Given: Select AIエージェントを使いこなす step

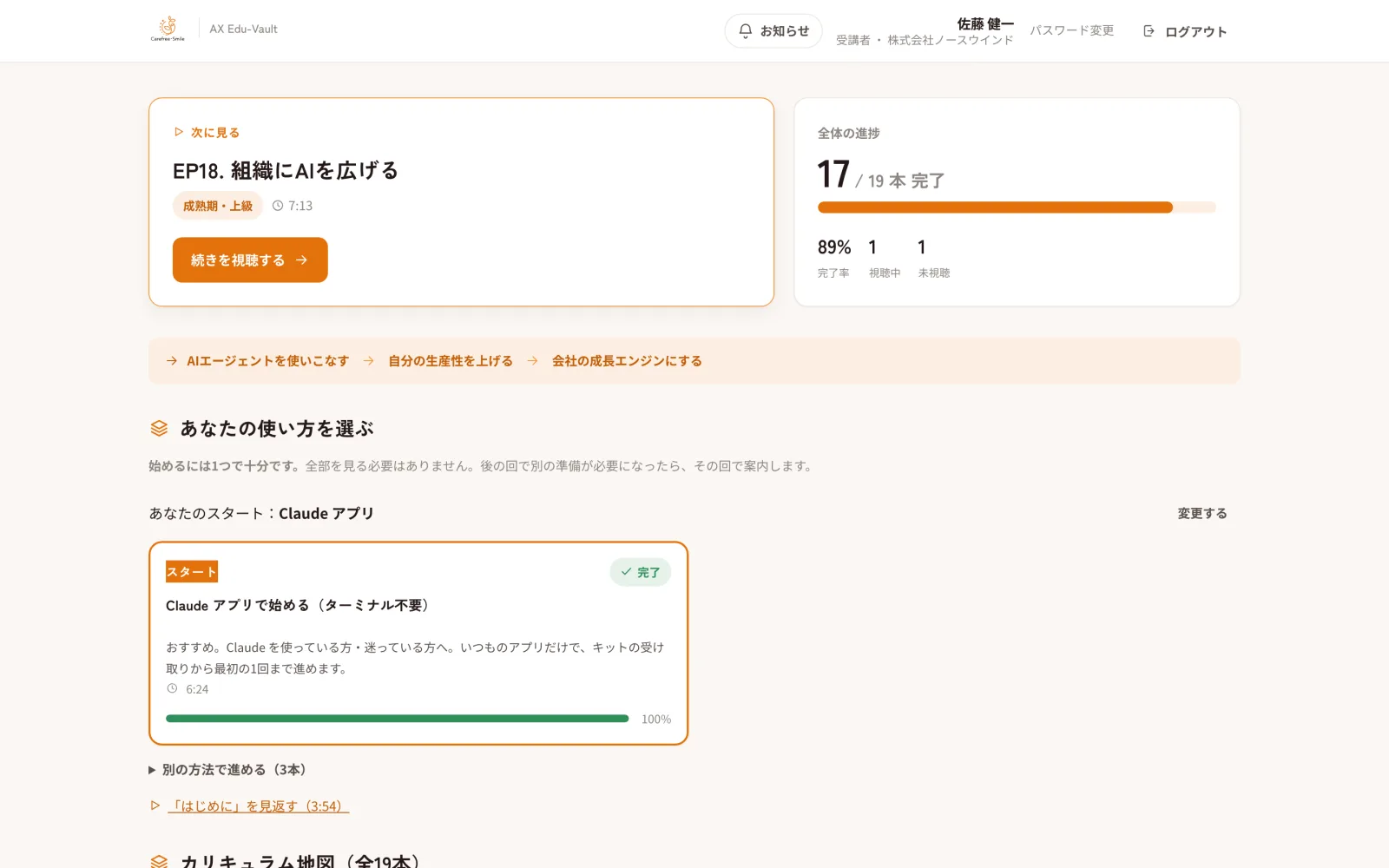Looking at the screenshot, I should tap(267, 360).
